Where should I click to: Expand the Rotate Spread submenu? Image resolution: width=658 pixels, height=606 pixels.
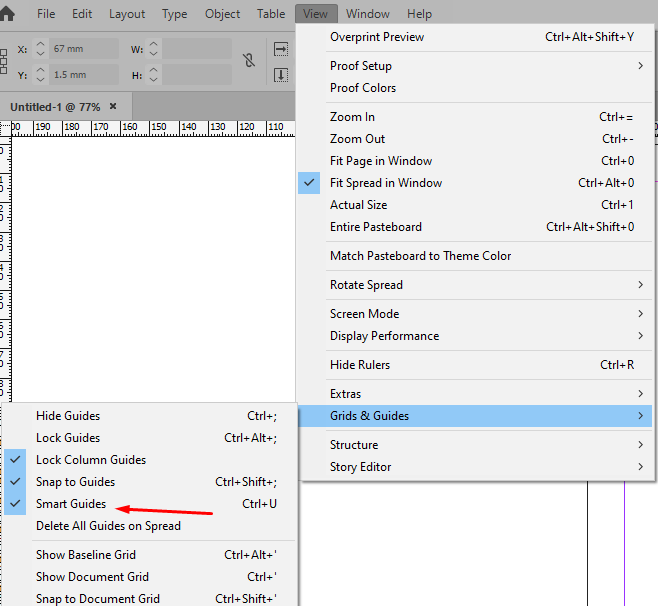tap(475, 285)
